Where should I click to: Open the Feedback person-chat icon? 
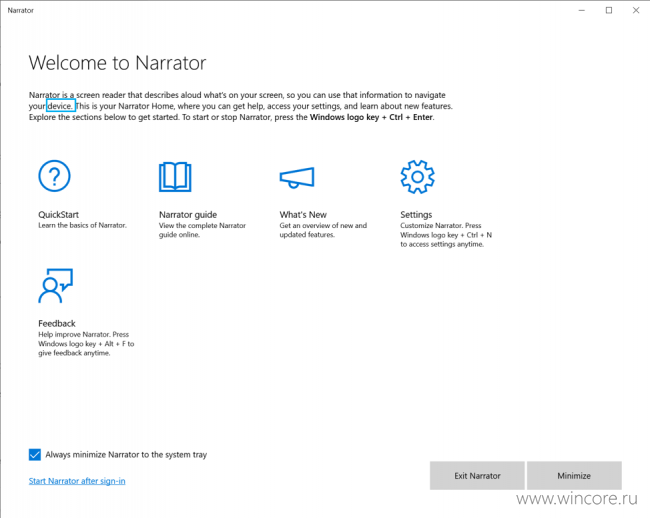tap(56, 286)
